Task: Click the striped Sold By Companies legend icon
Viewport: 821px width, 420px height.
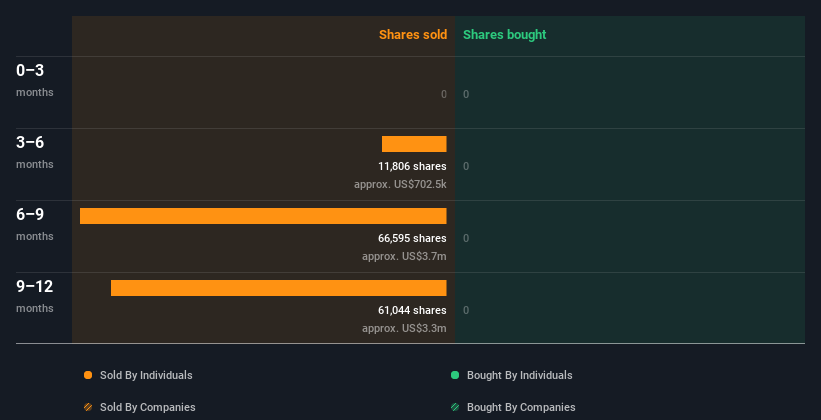Action: (x=88, y=407)
